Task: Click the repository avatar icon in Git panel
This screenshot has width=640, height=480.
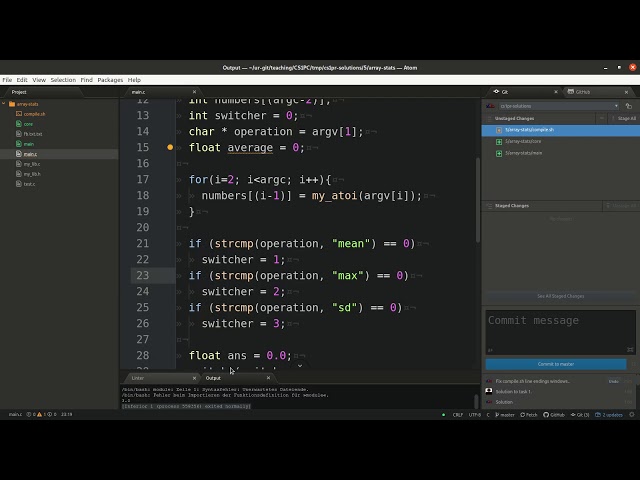Action: 490,106
